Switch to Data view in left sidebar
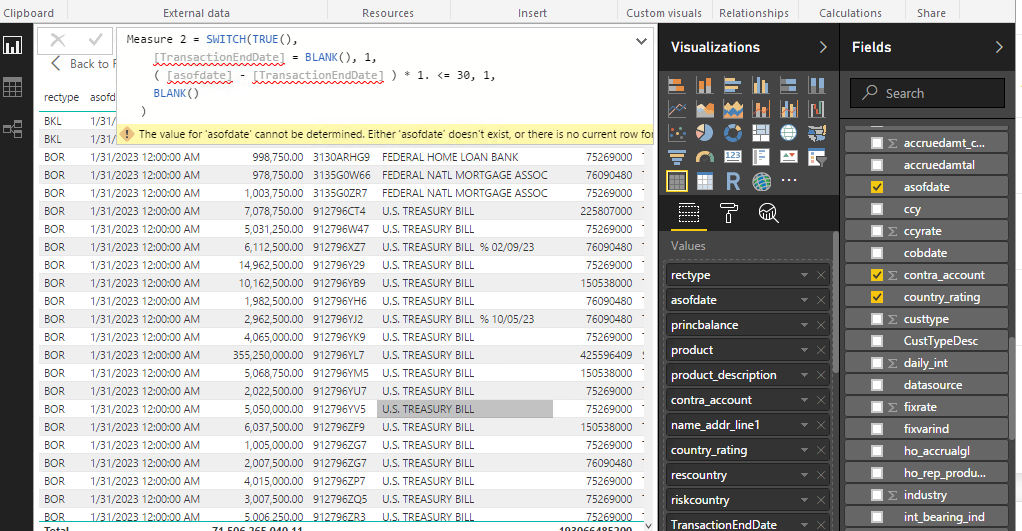 [x=12, y=87]
